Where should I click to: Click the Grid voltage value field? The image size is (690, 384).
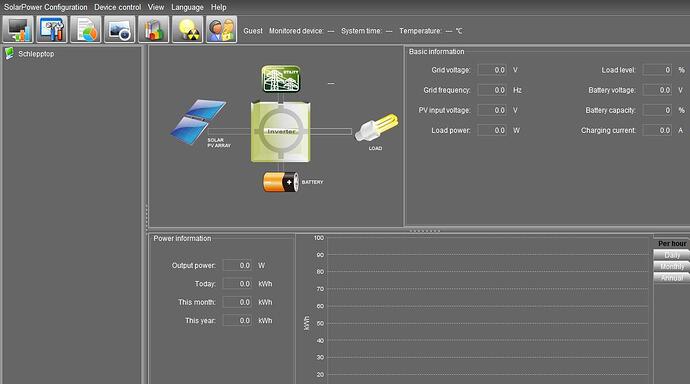pos(492,70)
